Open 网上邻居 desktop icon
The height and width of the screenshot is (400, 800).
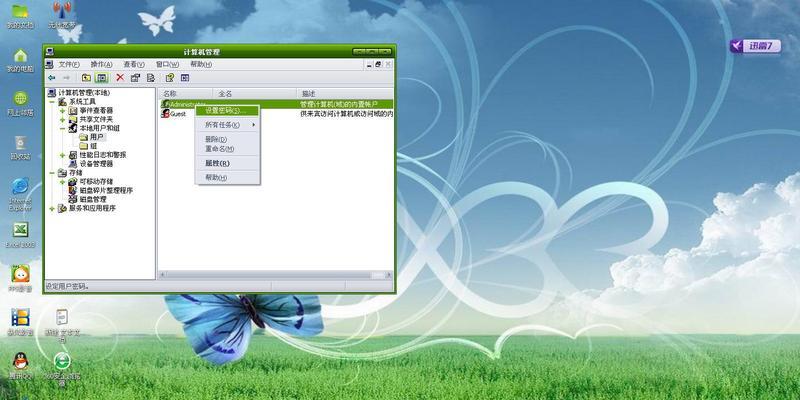[20, 104]
